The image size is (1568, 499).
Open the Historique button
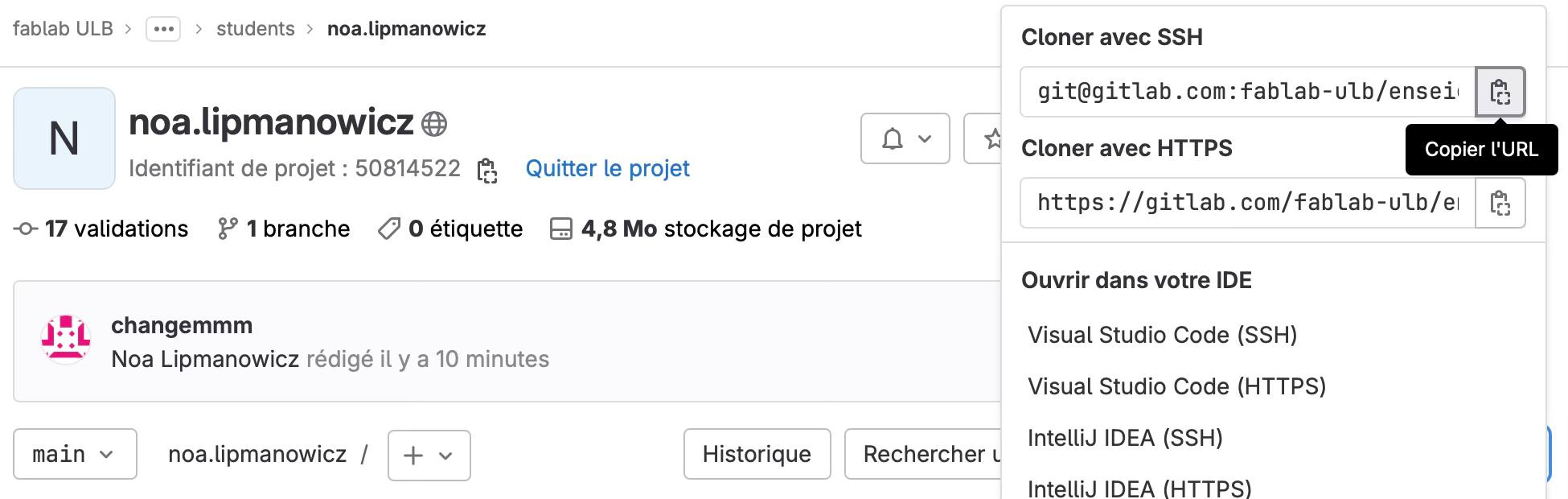point(757,455)
